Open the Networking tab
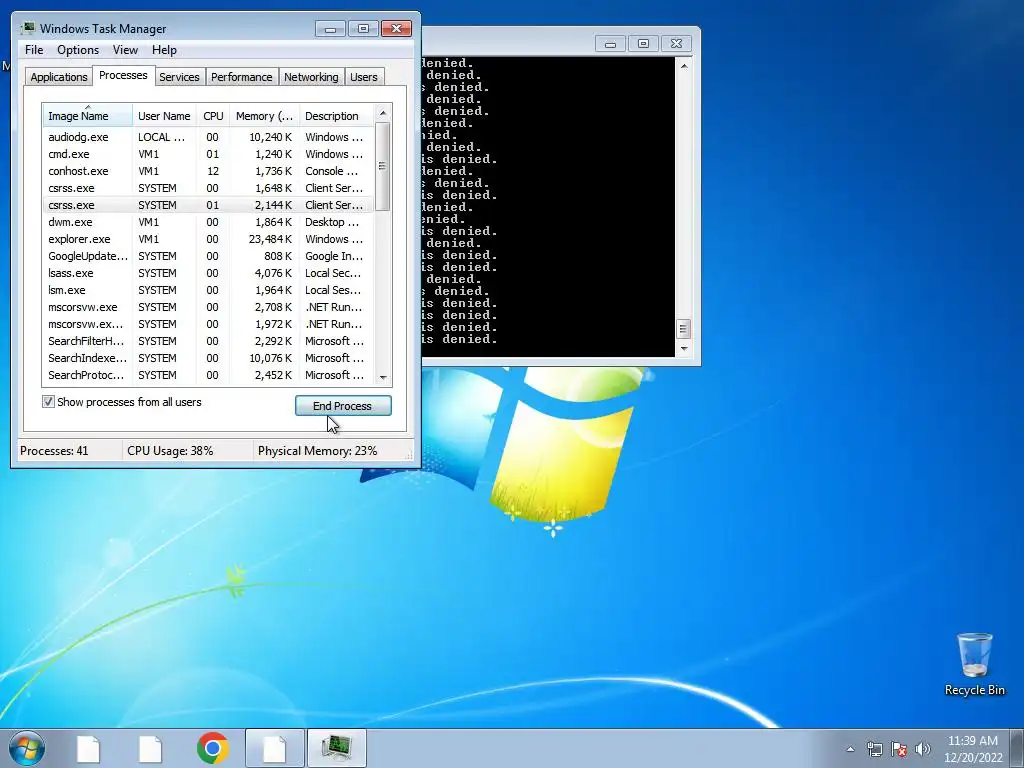Viewport: 1024px width, 768px height. coord(312,77)
